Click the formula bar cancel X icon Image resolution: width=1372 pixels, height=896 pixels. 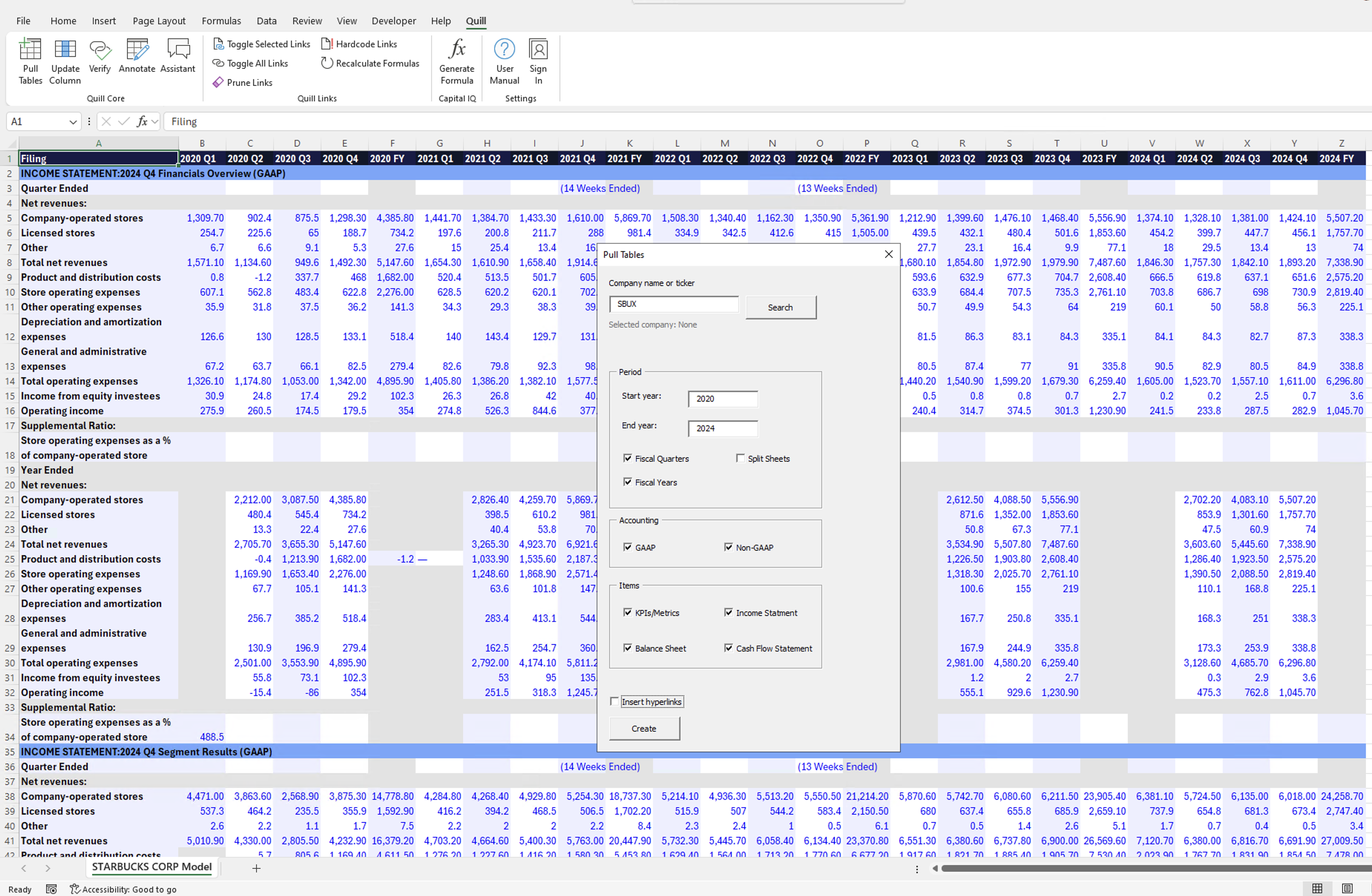[106, 122]
